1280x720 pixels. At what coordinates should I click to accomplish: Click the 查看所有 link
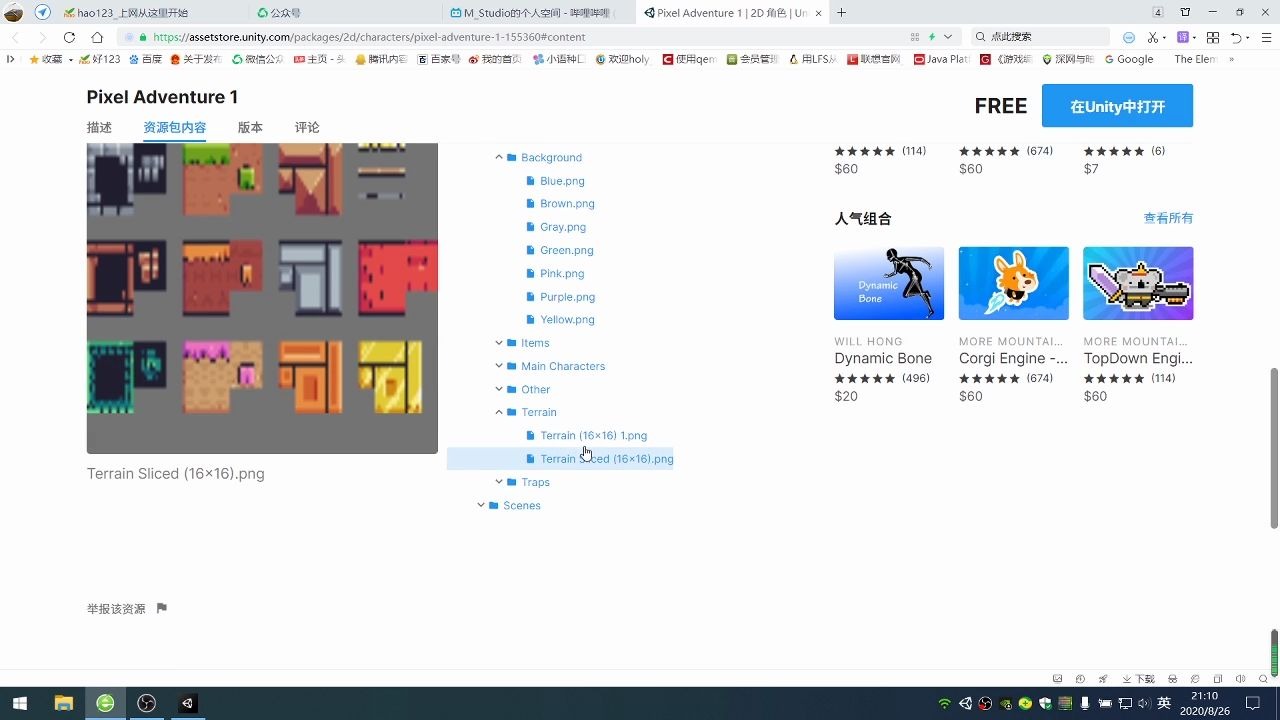point(1168,218)
